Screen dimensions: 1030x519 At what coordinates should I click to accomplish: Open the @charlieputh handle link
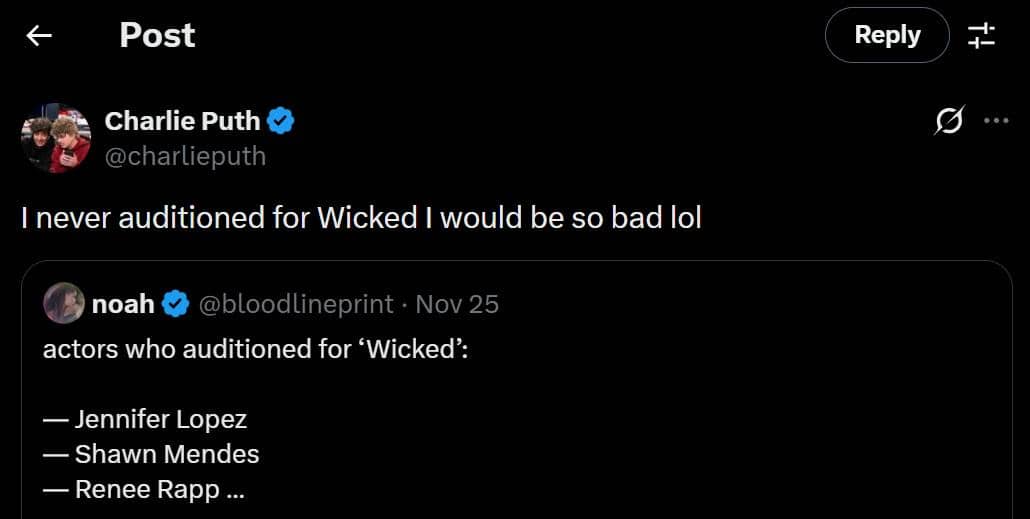[185, 157]
